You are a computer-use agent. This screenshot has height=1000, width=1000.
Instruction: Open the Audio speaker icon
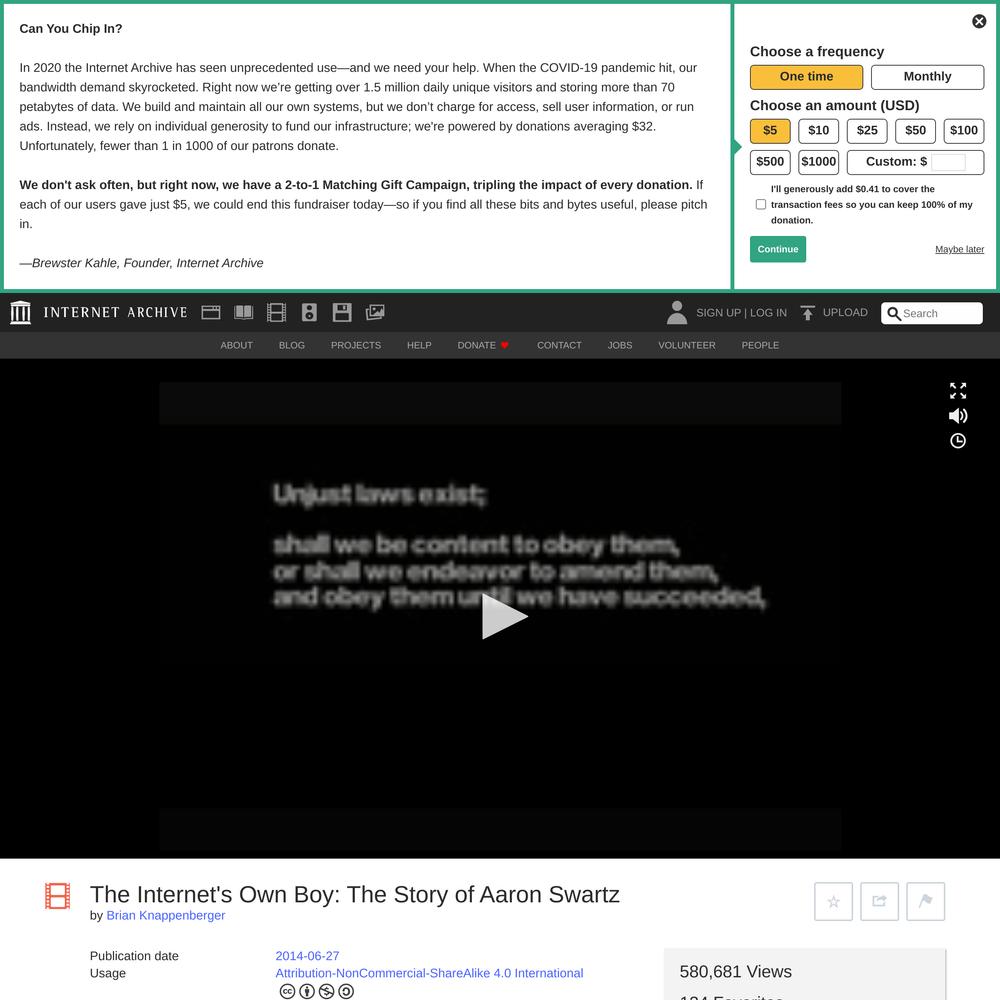pos(309,312)
